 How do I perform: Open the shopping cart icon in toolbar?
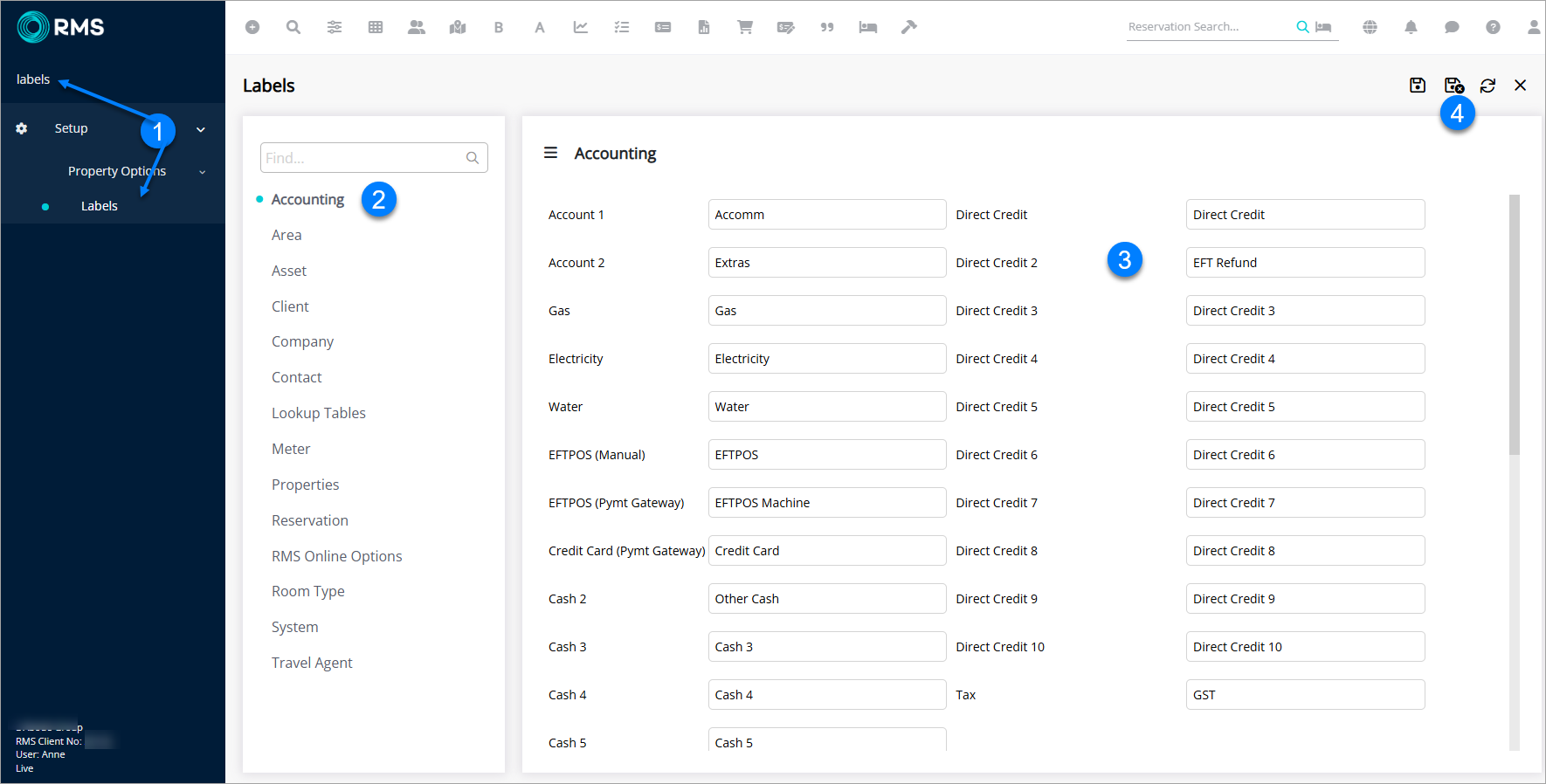point(745,27)
